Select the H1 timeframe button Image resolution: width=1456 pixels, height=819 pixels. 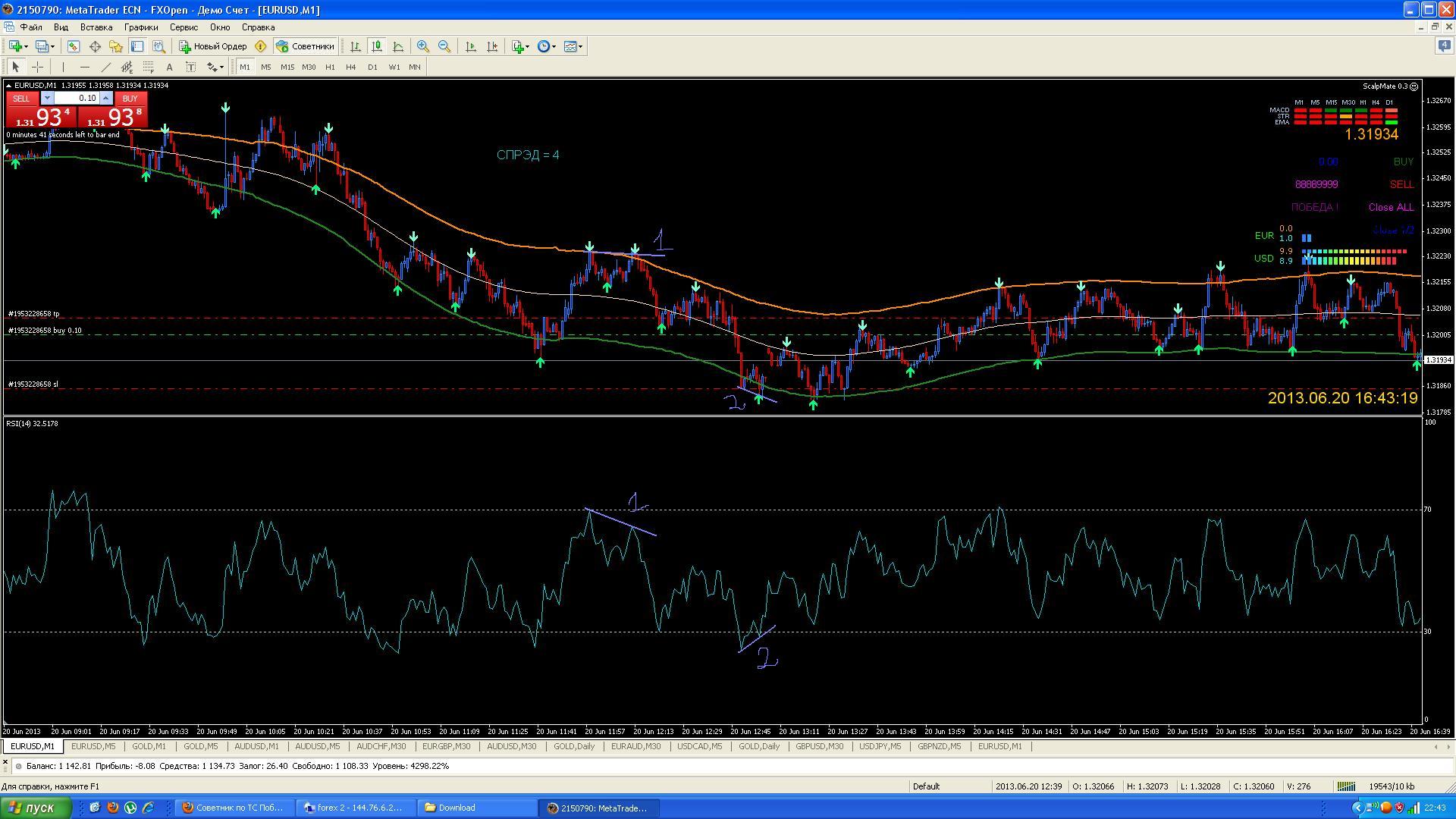(330, 67)
